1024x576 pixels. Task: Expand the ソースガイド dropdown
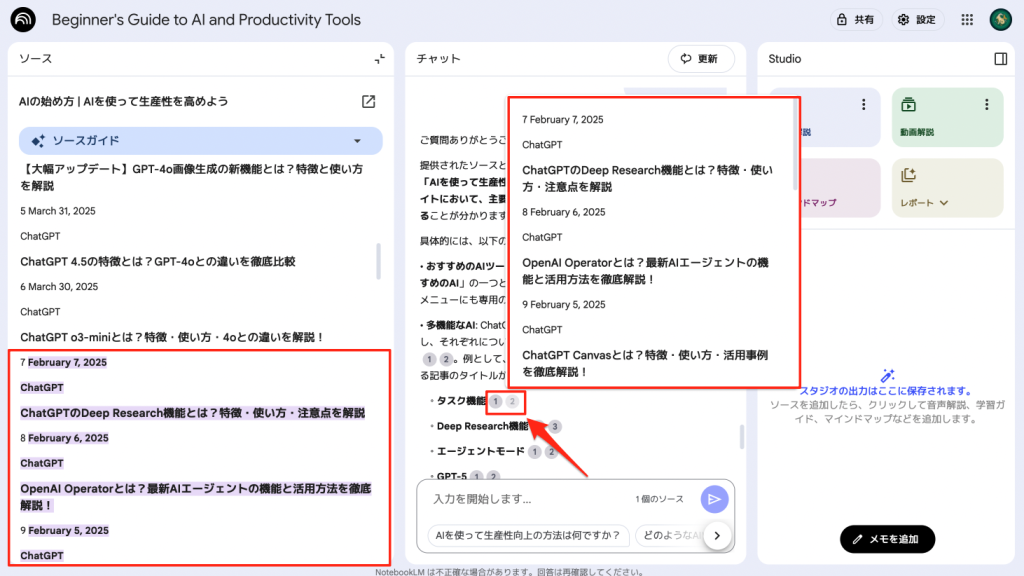(x=357, y=141)
